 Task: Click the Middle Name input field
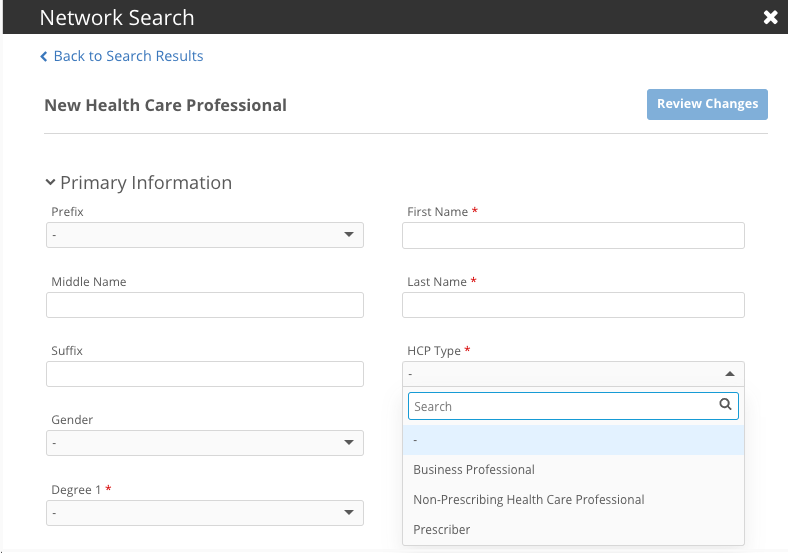[204, 305]
